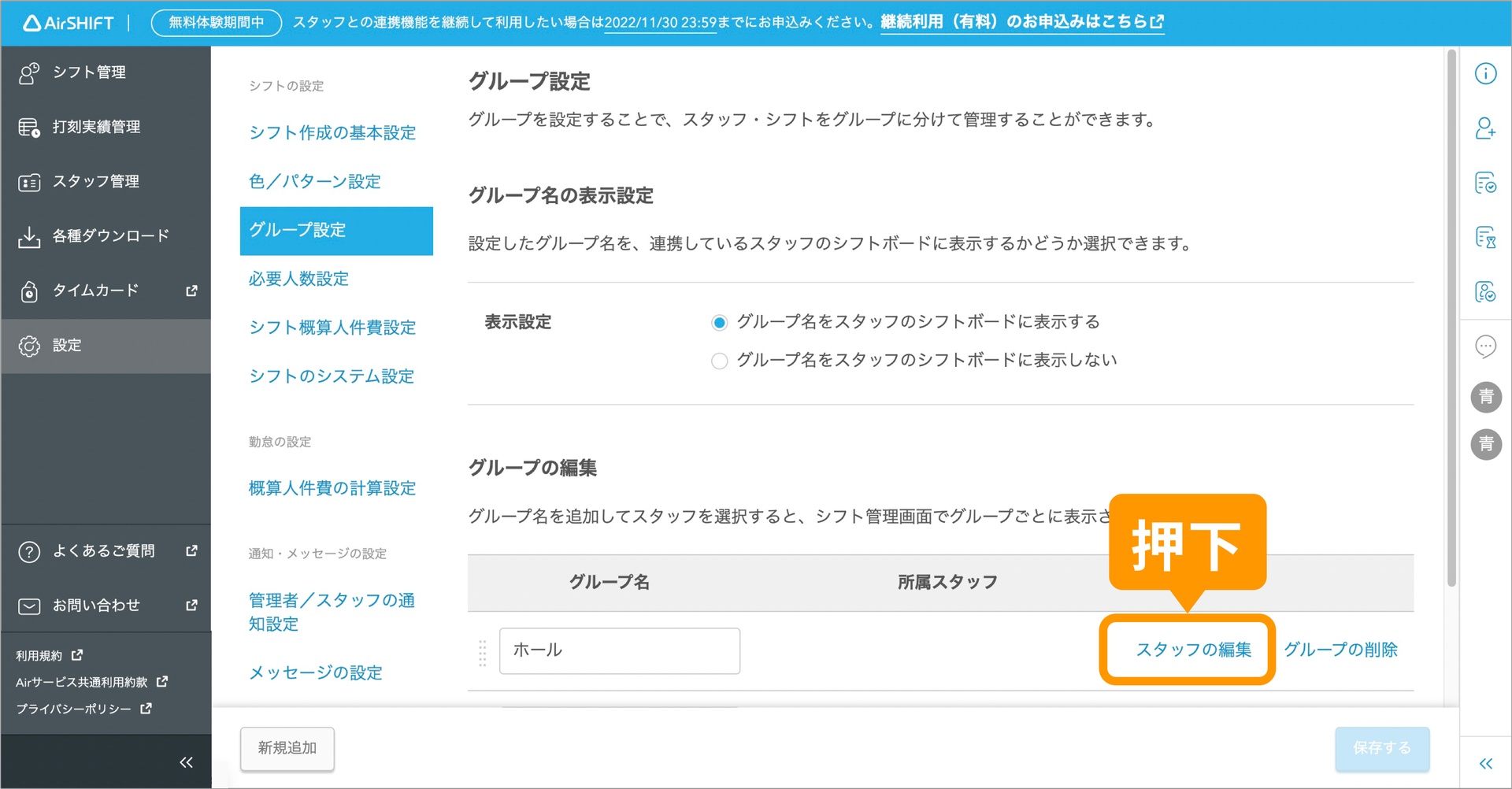Click スタッフの編集 link

[1192, 650]
